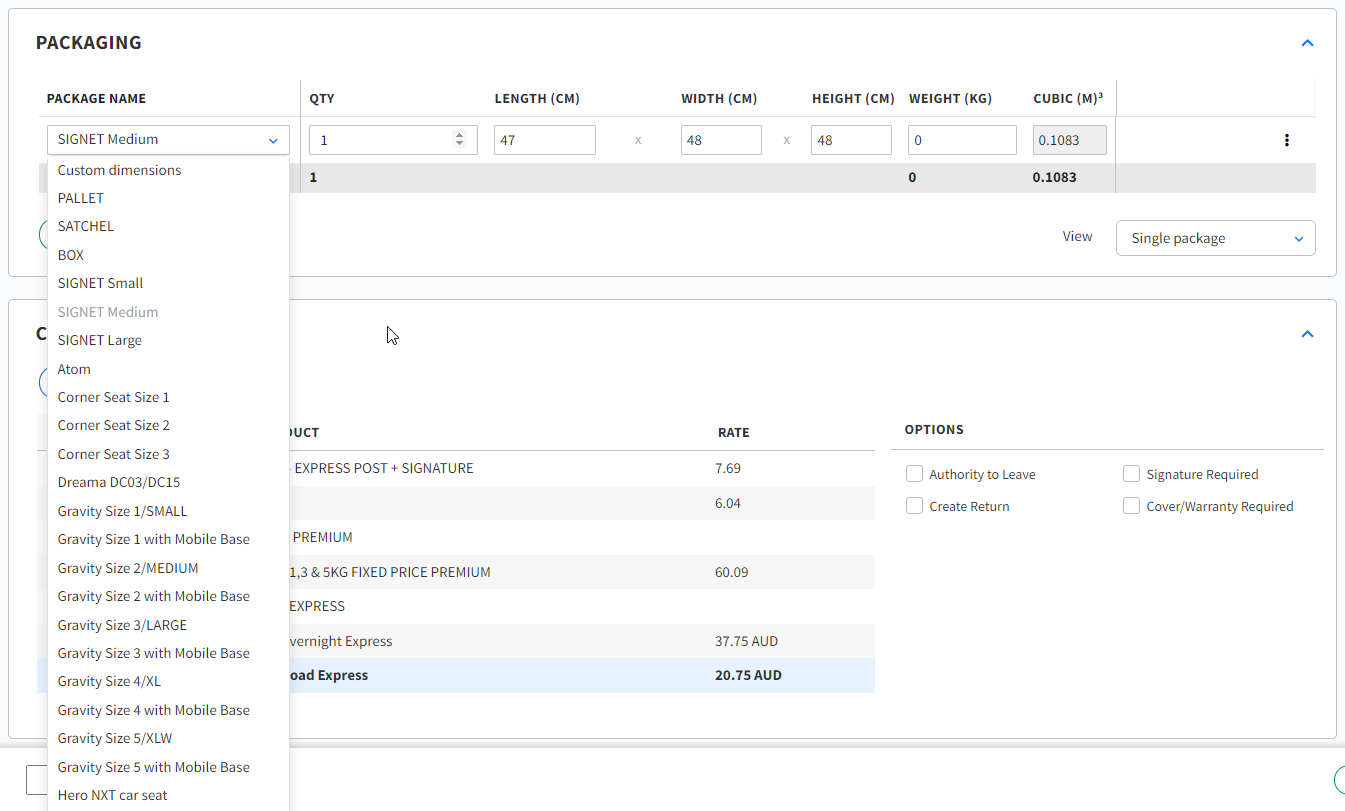
Task: Open the three-dot menu for the package row
Action: [1286, 140]
